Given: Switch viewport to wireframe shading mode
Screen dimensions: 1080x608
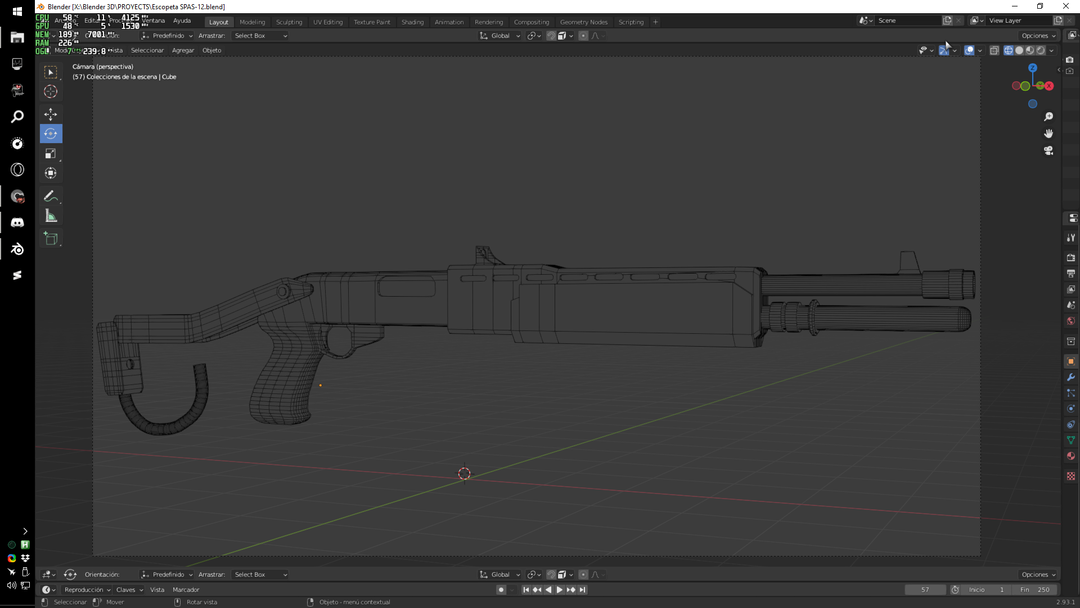Looking at the screenshot, I should (x=1009, y=50).
